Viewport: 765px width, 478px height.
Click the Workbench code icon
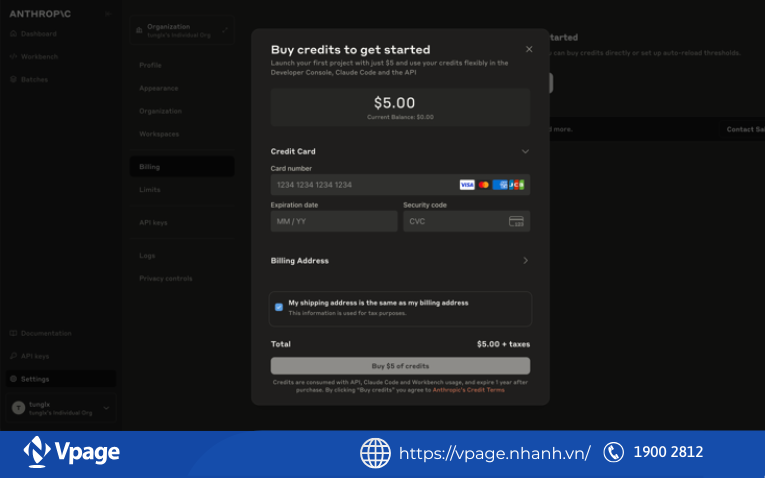13,57
